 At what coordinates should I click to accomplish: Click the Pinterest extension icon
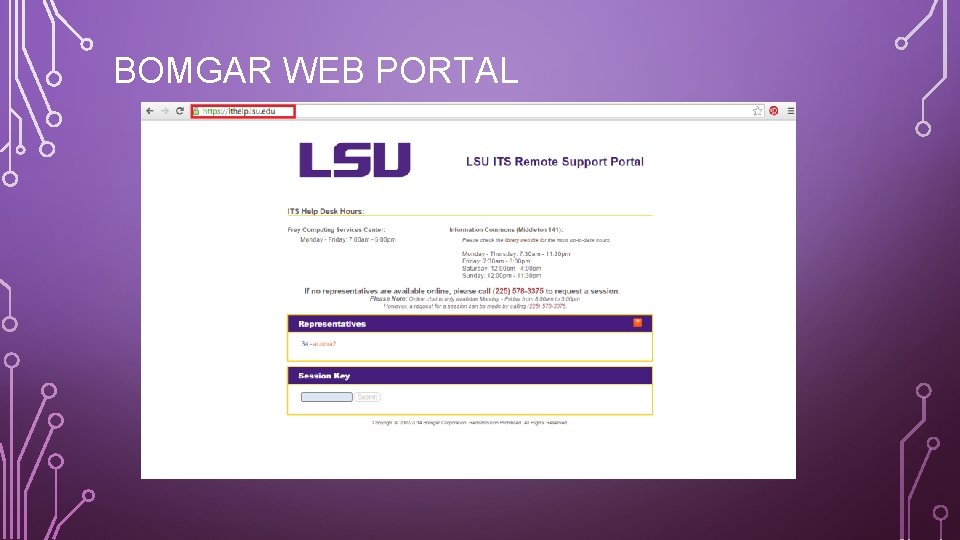(774, 111)
